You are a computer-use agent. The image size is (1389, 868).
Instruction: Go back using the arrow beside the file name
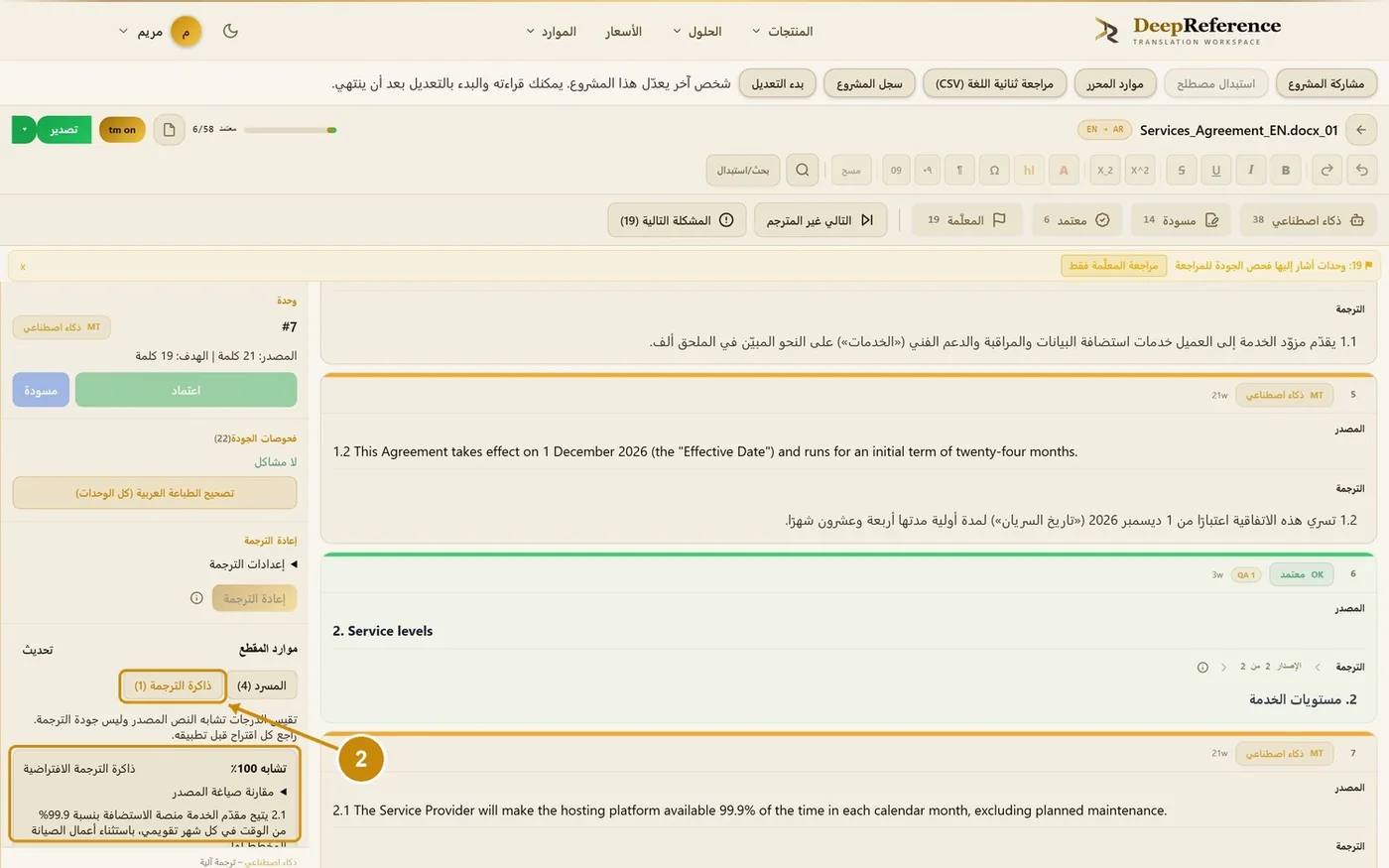coord(1361,130)
